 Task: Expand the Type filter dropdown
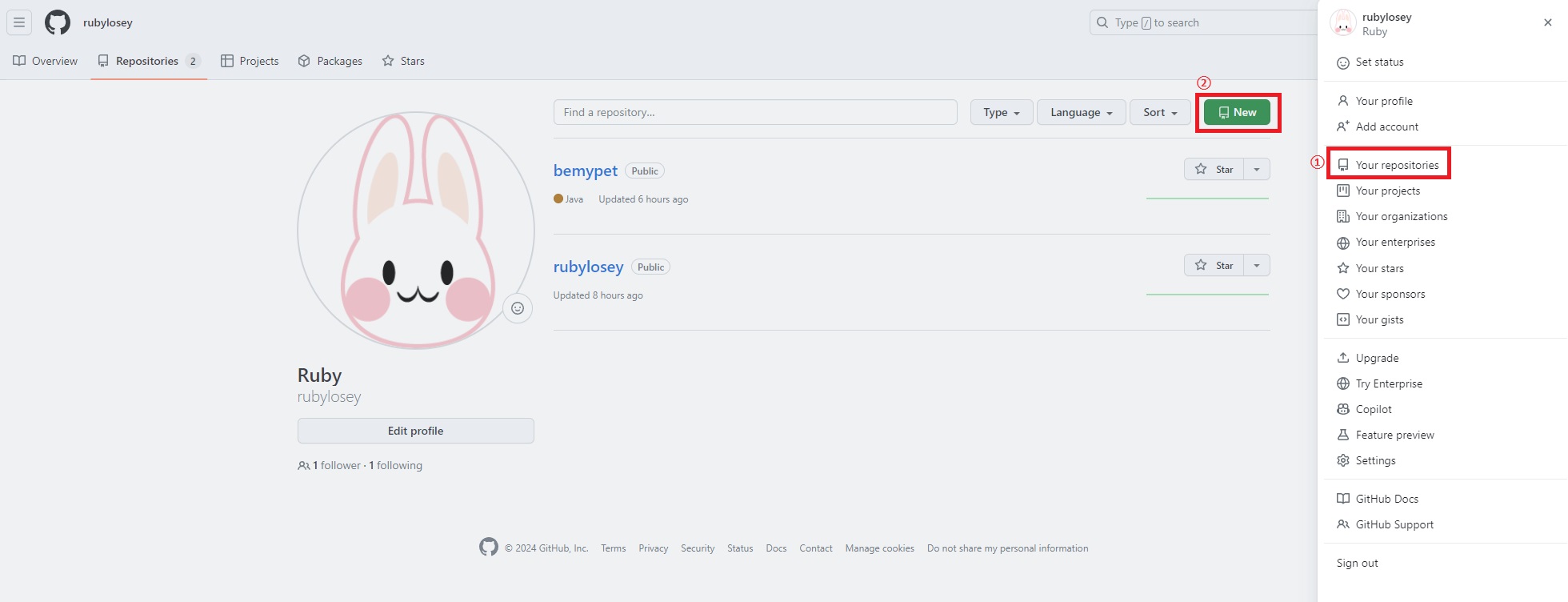(1002, 112)
